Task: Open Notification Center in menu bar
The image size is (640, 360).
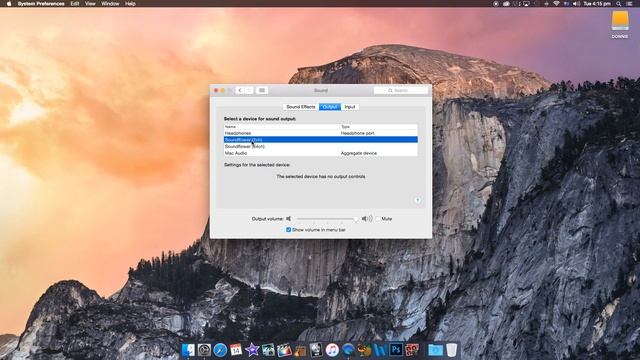Action: 630,4
